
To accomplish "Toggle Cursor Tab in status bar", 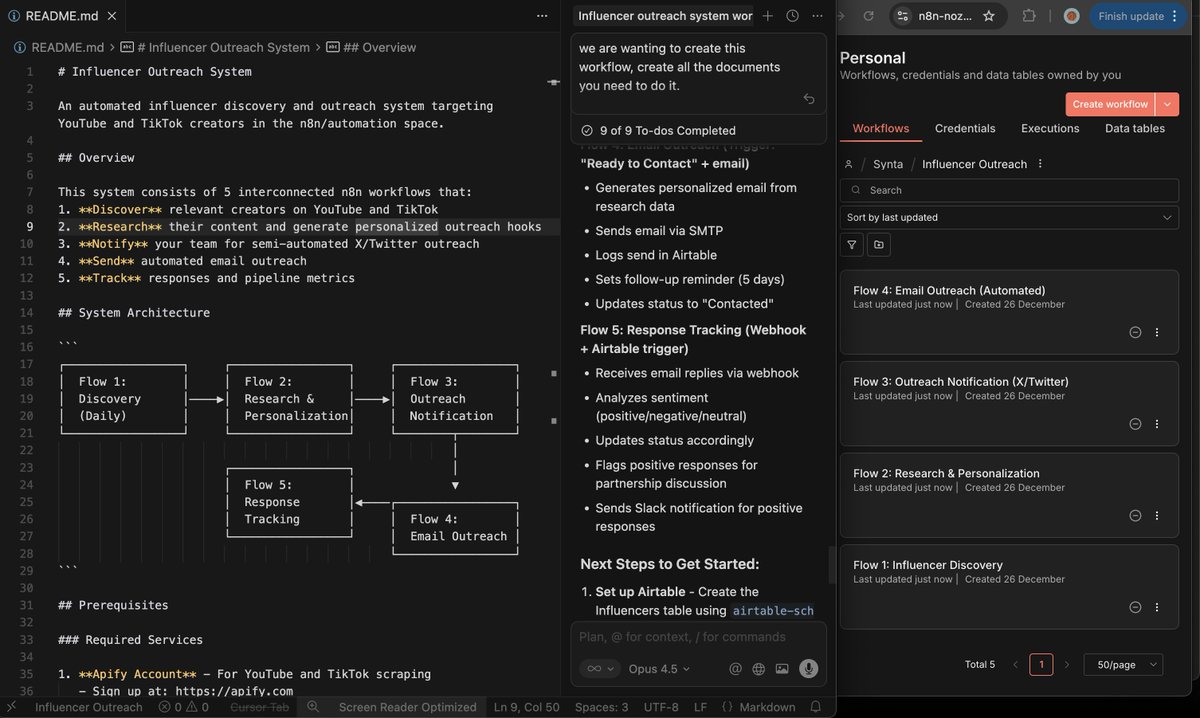I will point(259,707).
